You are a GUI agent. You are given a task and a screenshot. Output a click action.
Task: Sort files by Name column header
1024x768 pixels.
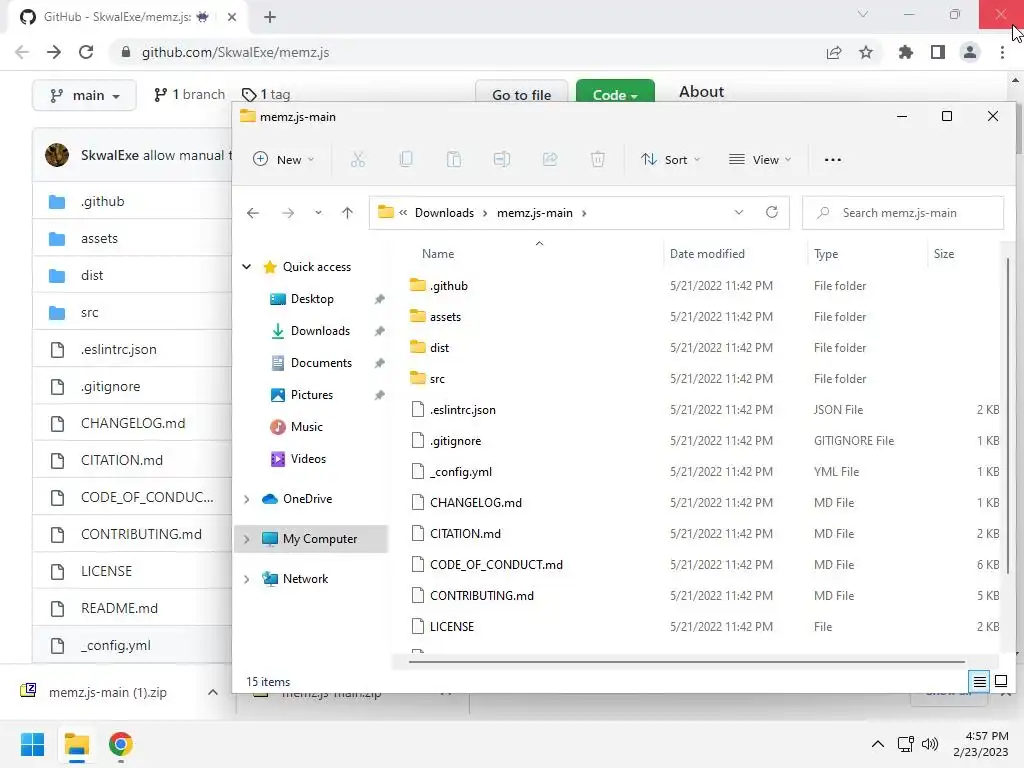[x=438, y=254]
